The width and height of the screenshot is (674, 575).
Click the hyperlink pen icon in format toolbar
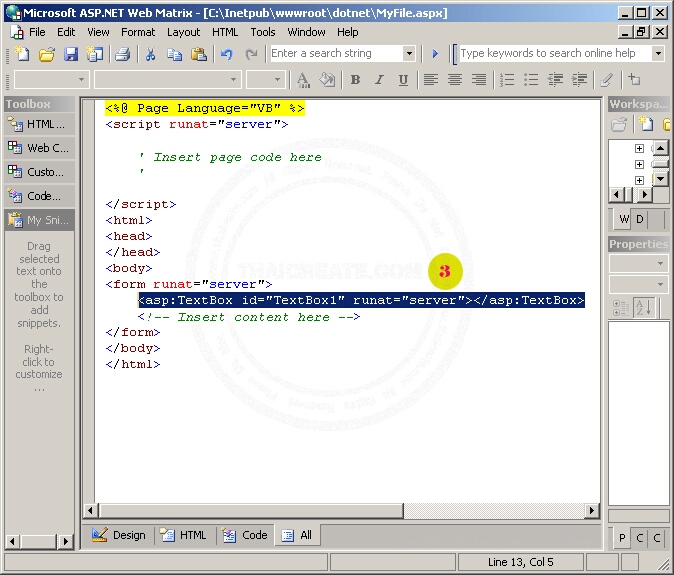click(607, 80)
